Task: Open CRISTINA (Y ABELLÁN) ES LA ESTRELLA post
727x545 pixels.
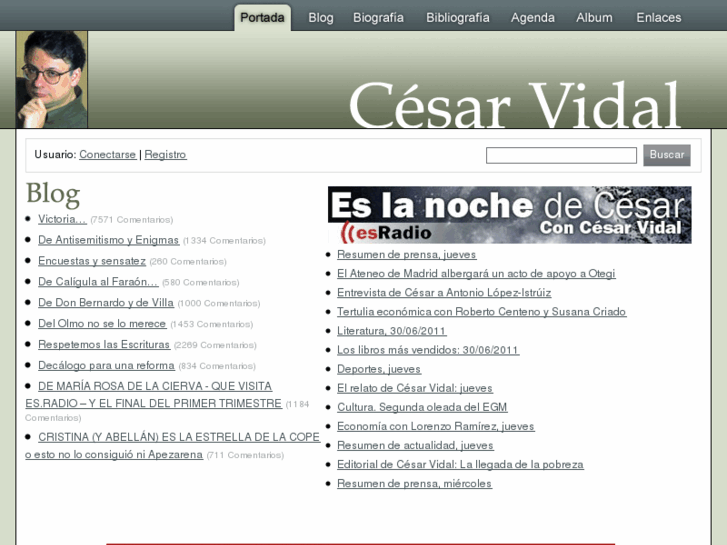Action: click(172, 446)
